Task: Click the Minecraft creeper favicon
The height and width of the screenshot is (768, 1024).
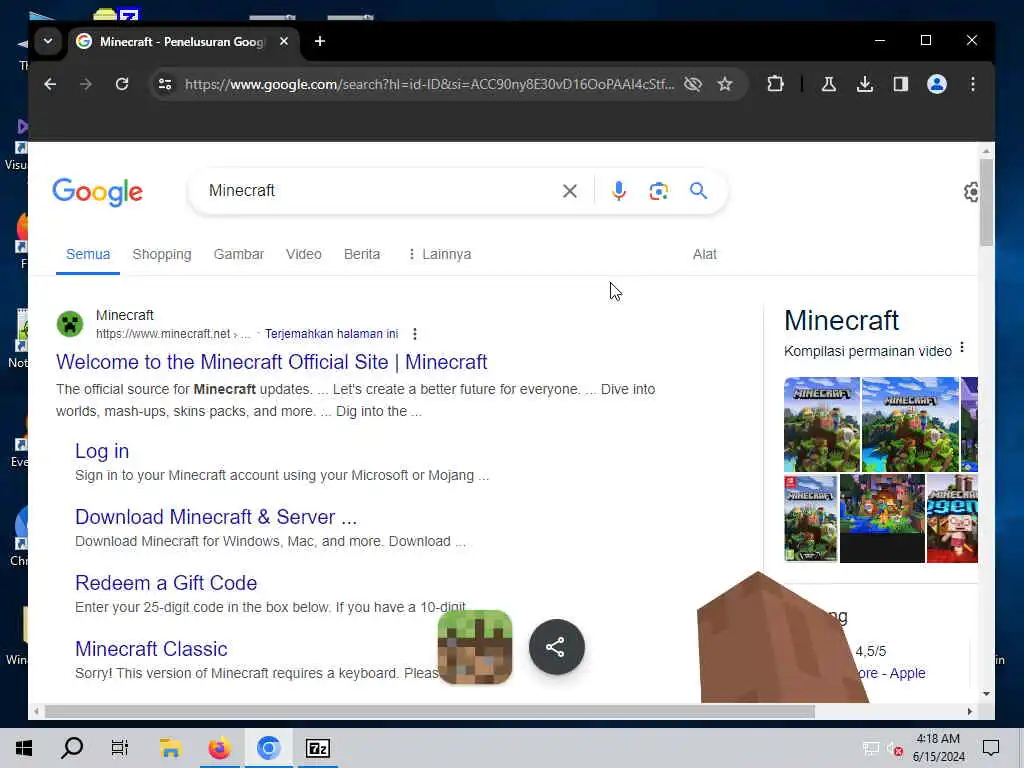Action: point(70,324)
